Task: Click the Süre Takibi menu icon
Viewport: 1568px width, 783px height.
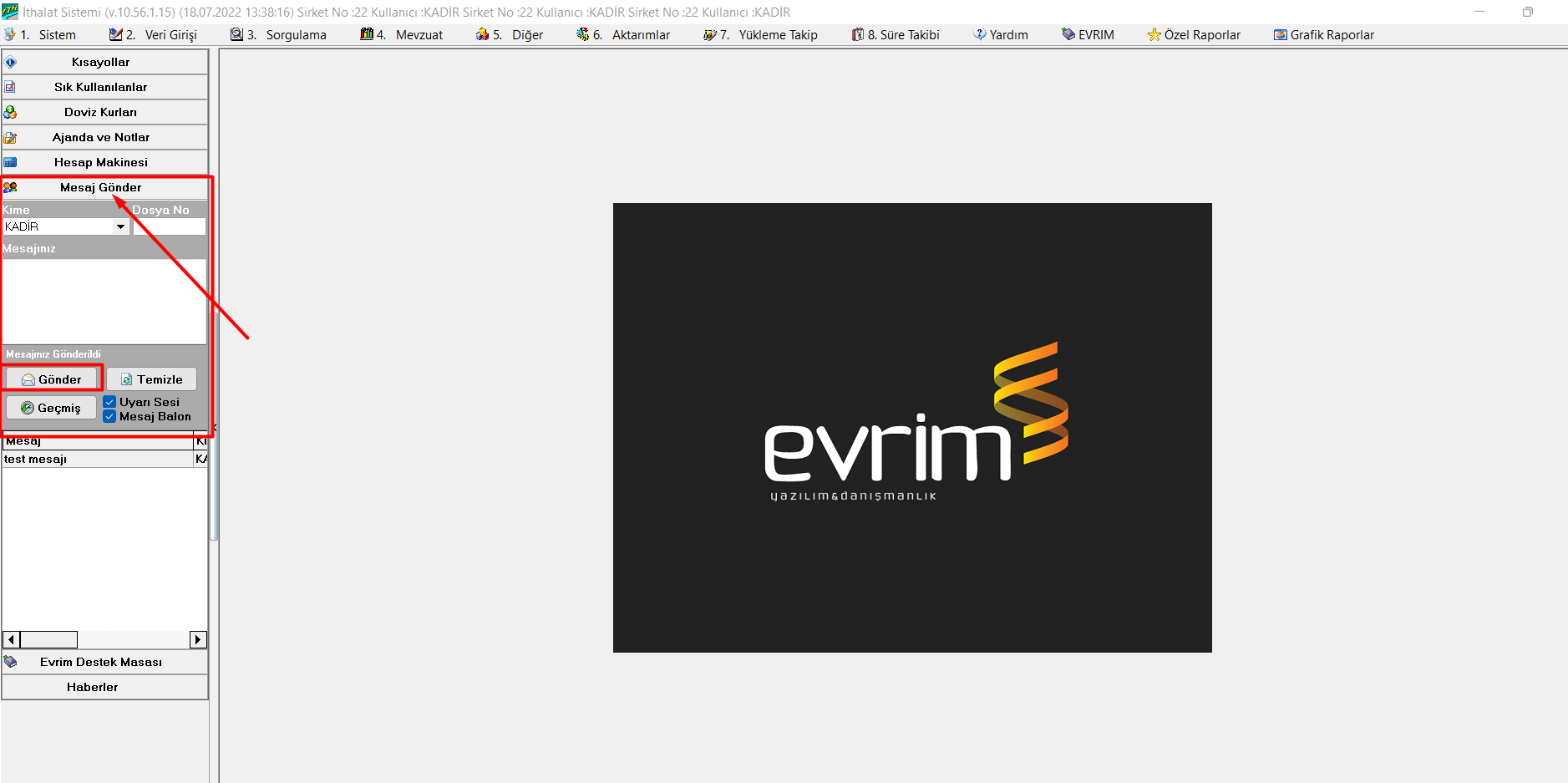Action: point(858,34)
